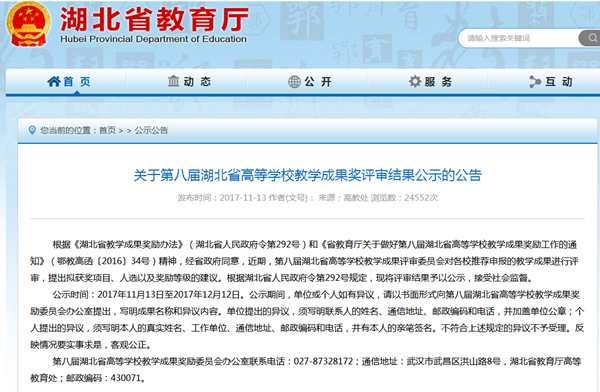Click the magnifier search button

point(590,38)
